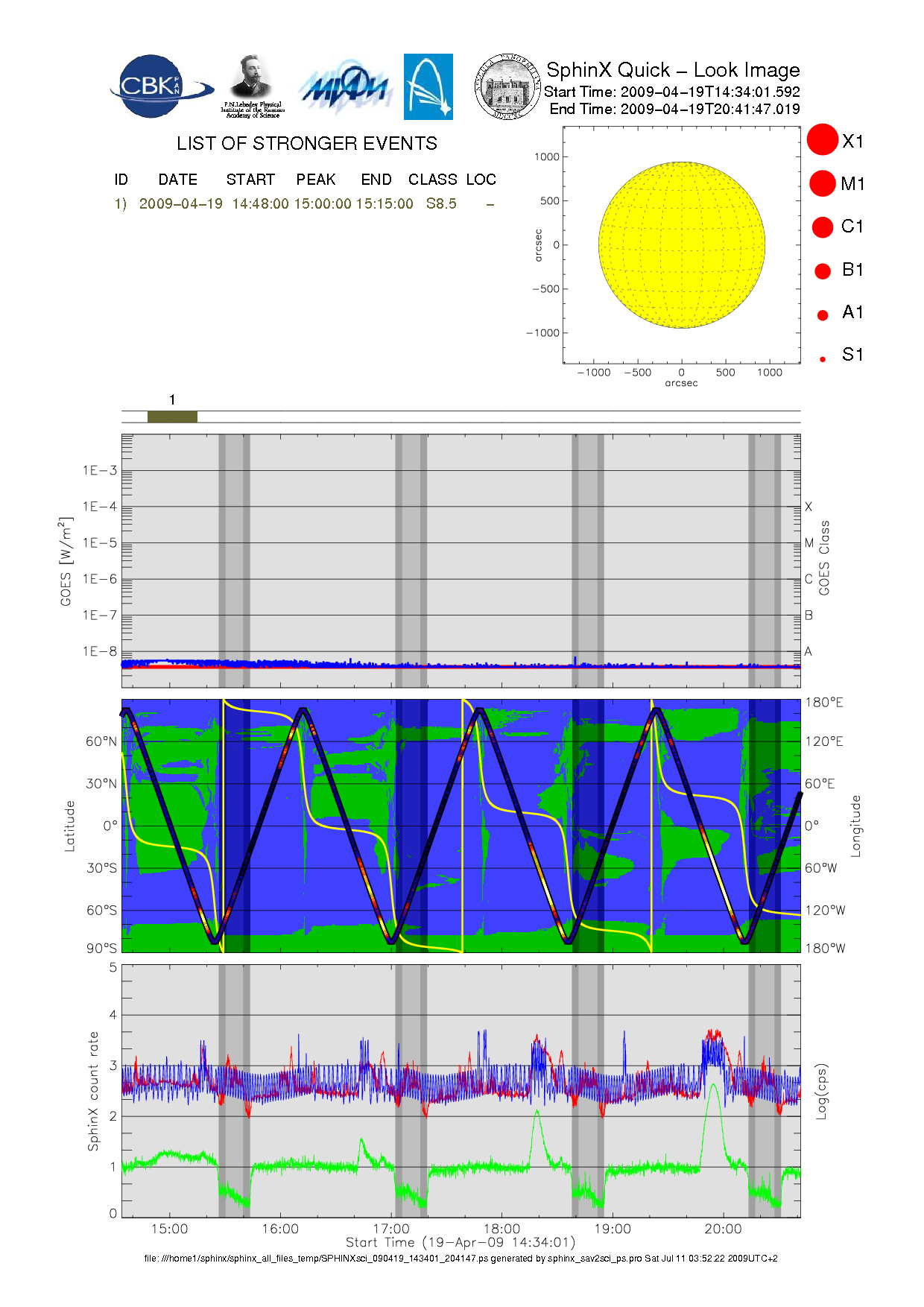Viewport: 924px width, 1307px height.
Task: Click the P.N. Lebedev Physical Institute portrait logo
Action: pyautogui.click(x=252, y=86)
